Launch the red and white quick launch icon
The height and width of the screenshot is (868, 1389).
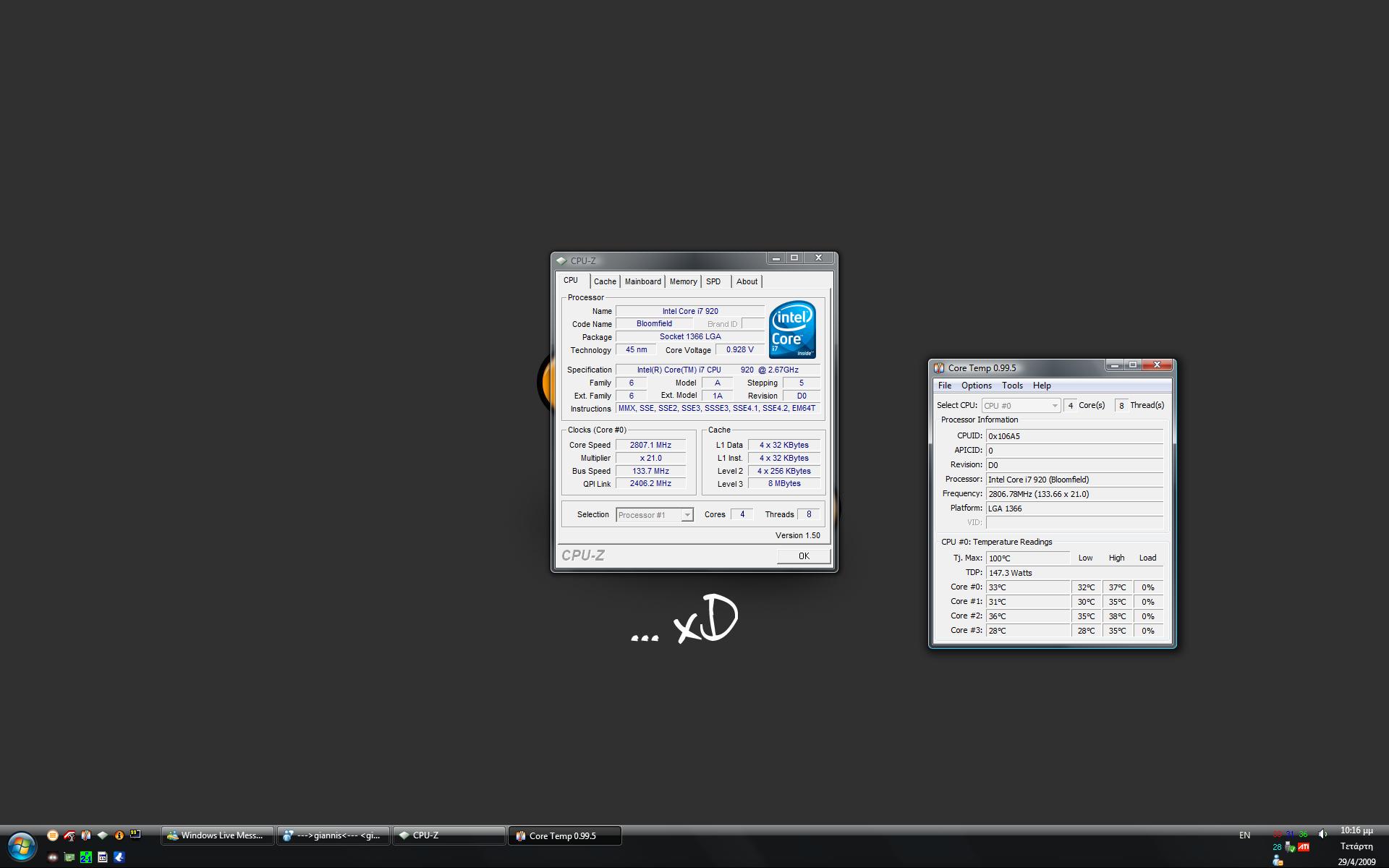69,835
